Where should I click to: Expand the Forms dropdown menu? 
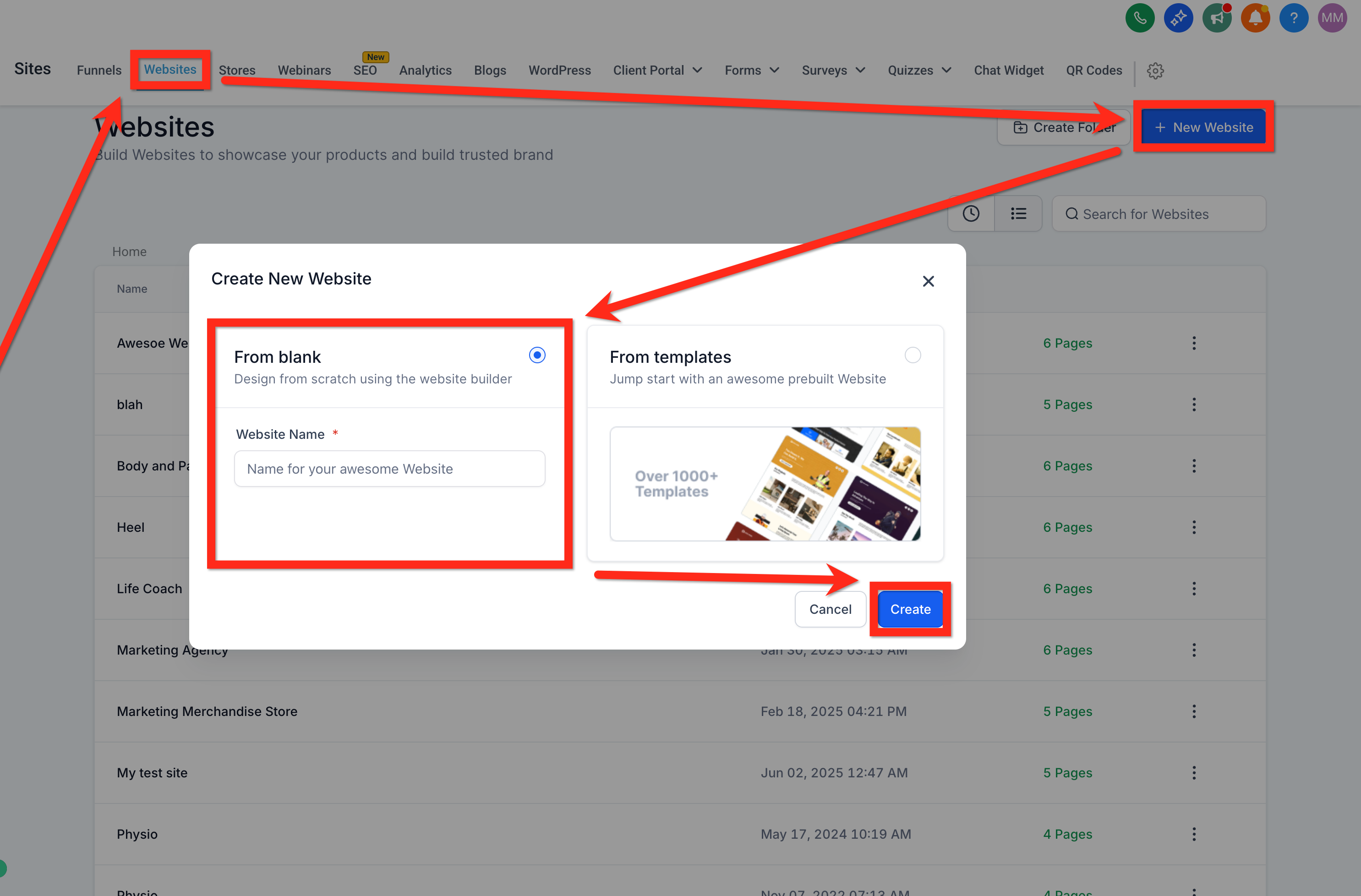click(752, 71)
